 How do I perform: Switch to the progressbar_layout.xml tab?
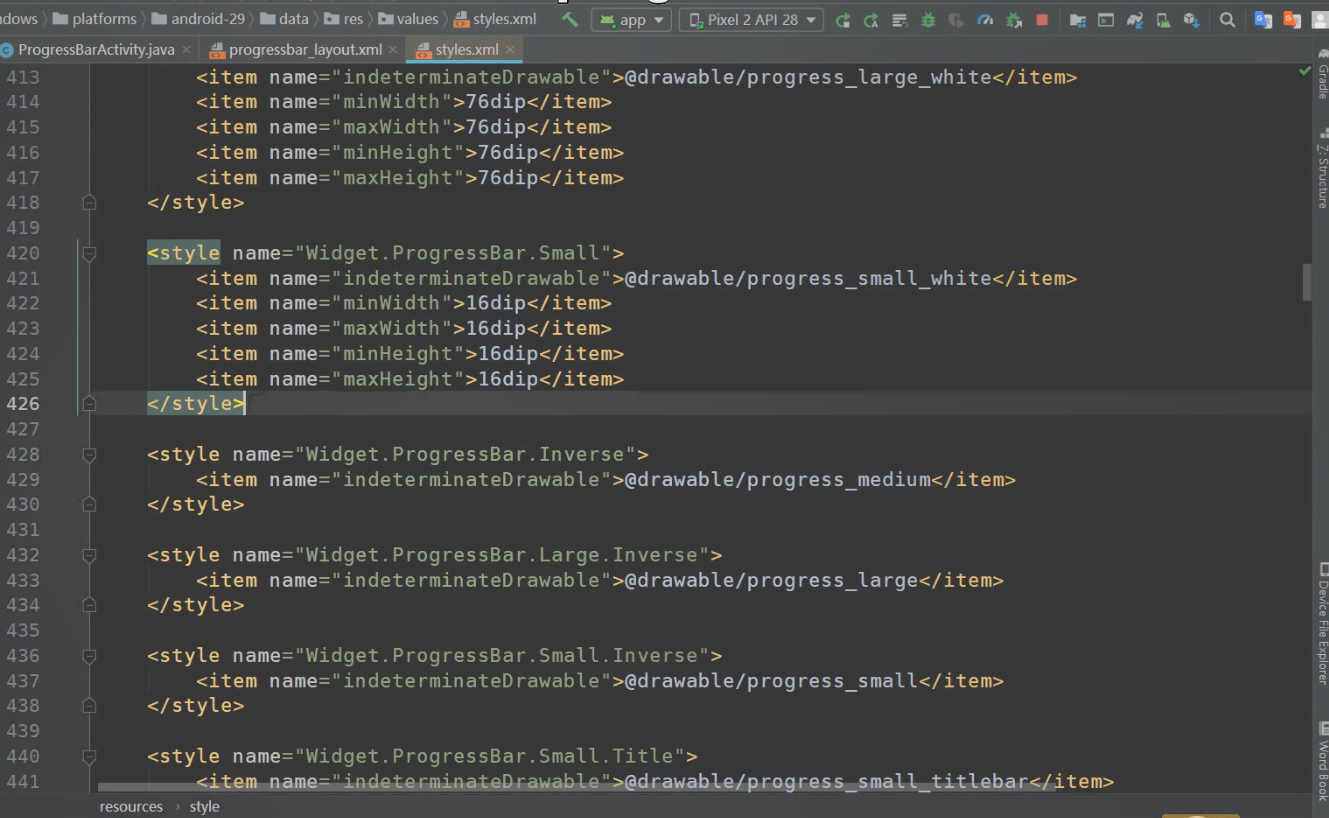point(305,49)
